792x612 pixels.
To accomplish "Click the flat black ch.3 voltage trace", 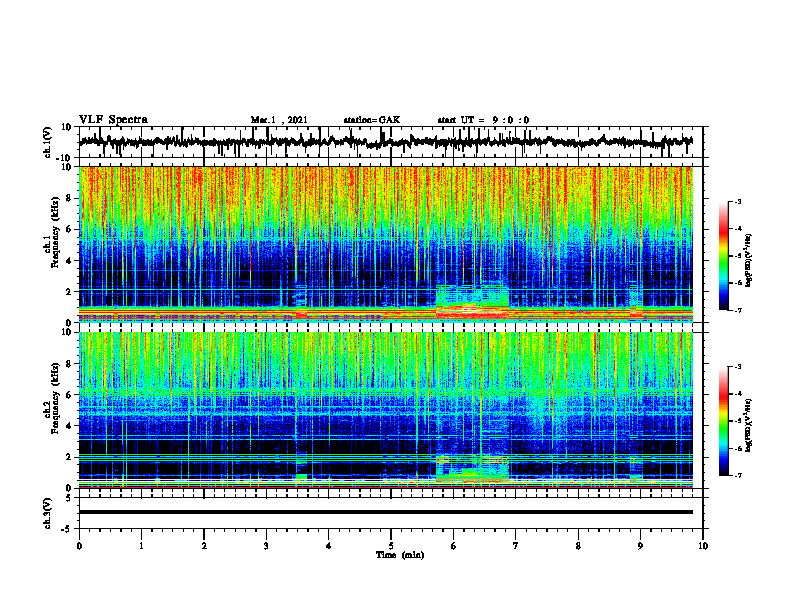I will tap(385, 512).
